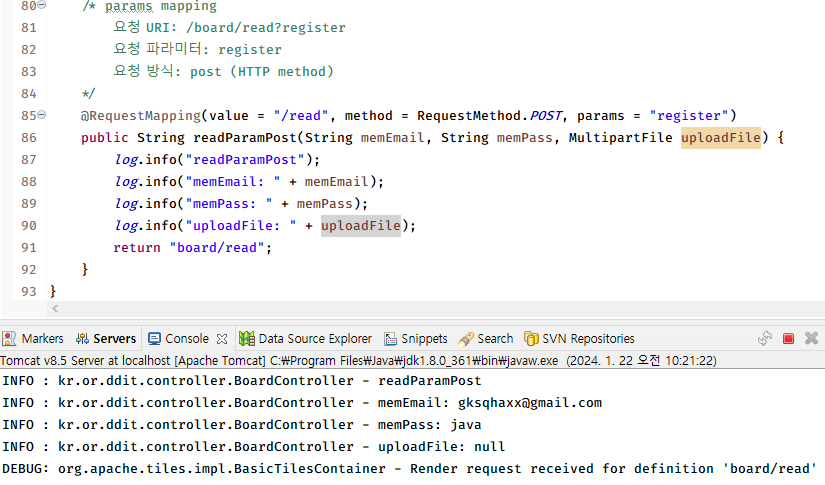Click the highlighted uploadFile parameter on line 86
This screenshot has height=485, width=825.
pyautogui.click(x=721, y=138)
